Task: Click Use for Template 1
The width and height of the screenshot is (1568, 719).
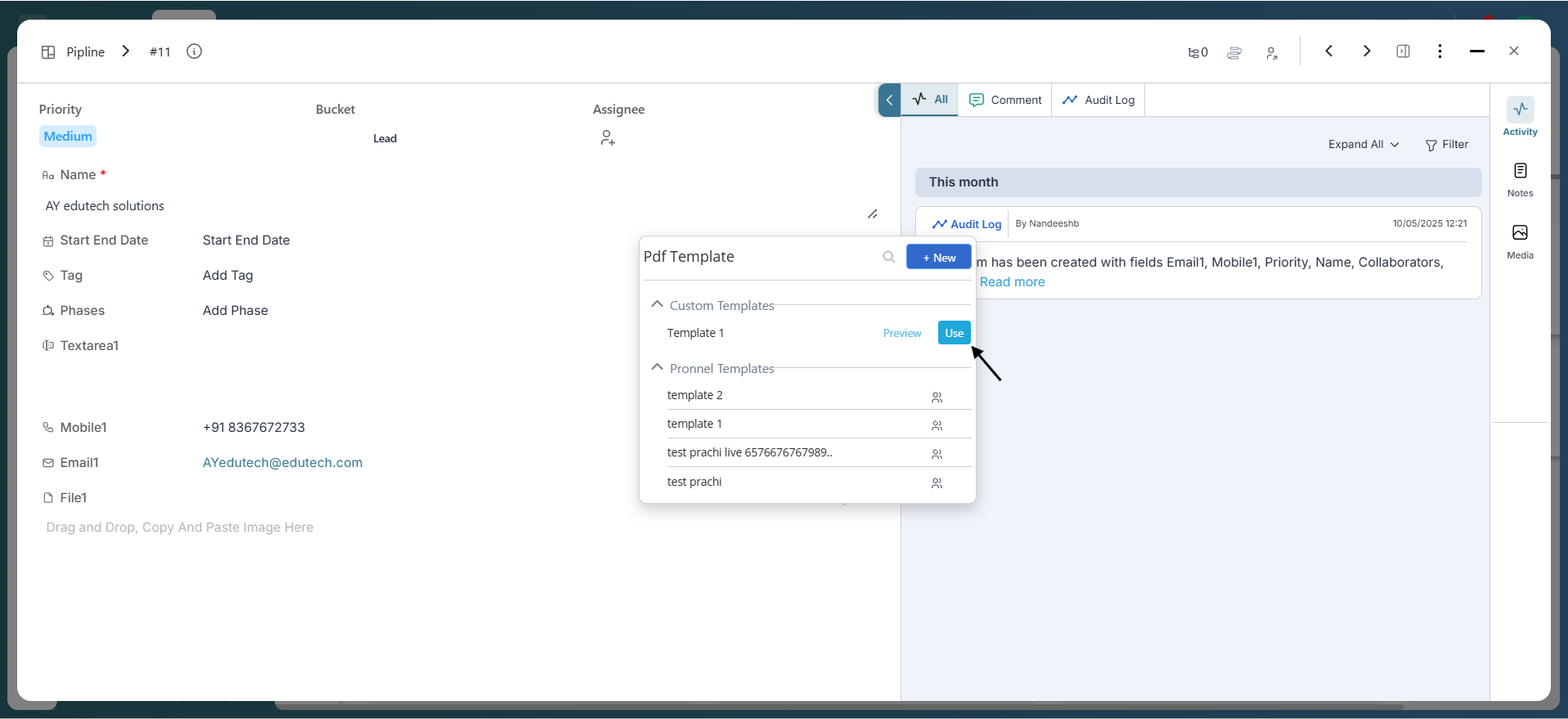Action: point(954,333)
